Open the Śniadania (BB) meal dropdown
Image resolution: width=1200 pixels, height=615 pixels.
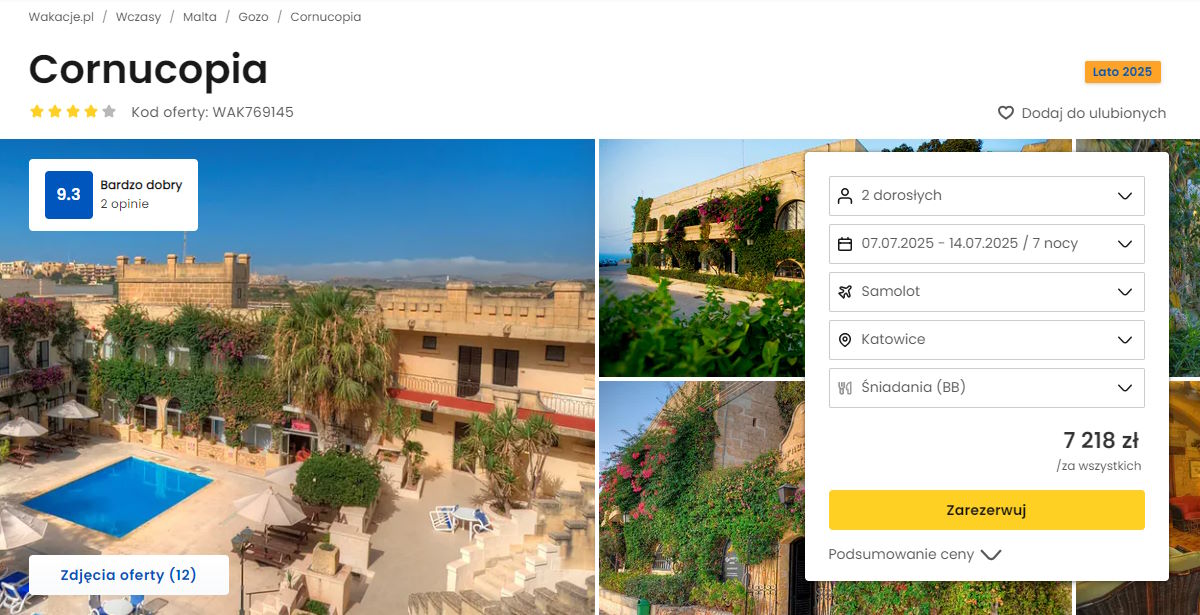987,387
